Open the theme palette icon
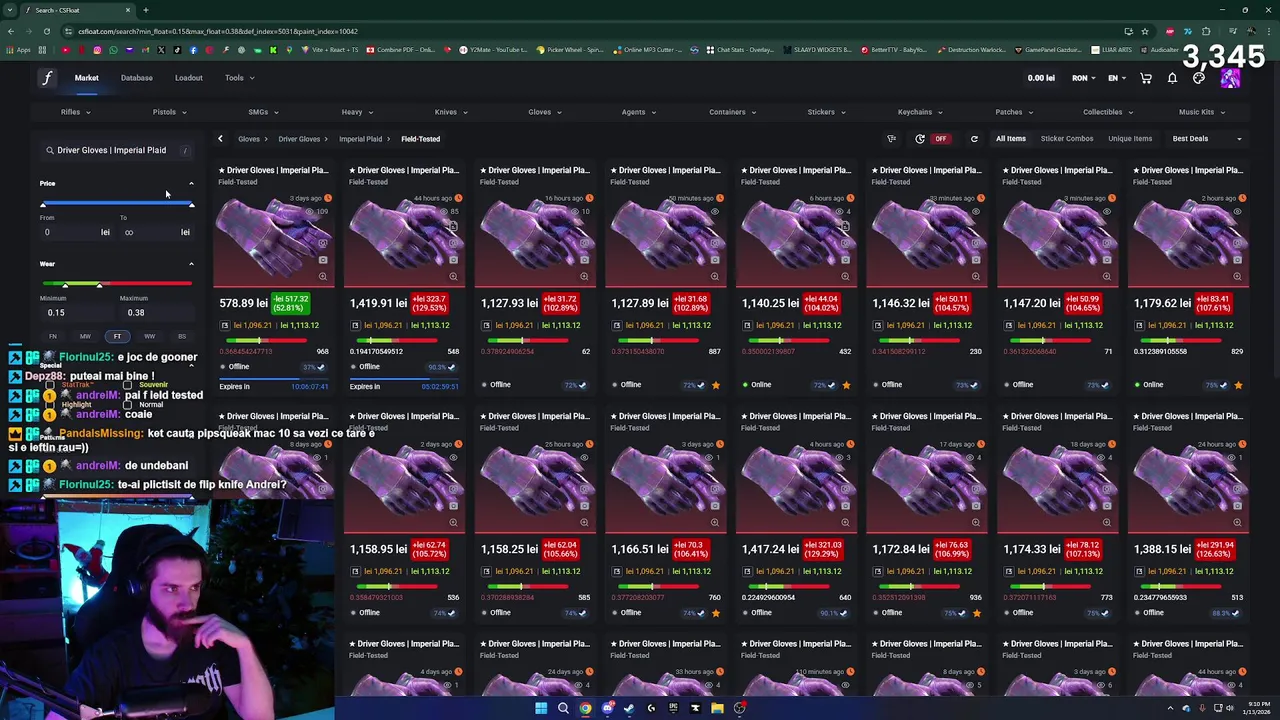 click(x=1199, y=78)
